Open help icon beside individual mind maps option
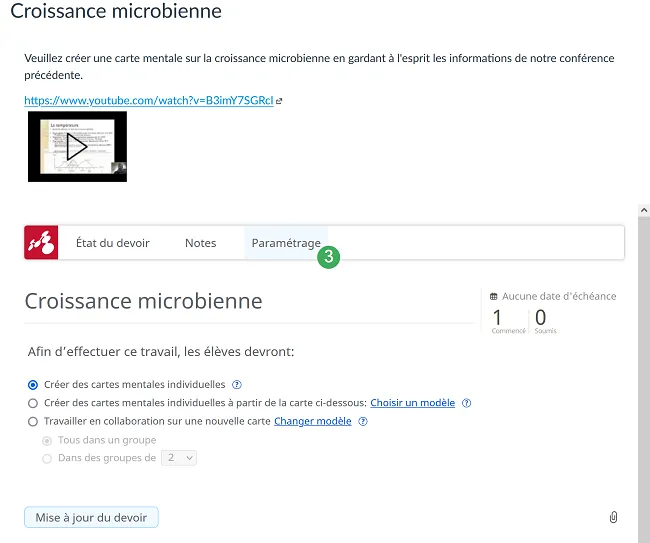 coord(237,385)
